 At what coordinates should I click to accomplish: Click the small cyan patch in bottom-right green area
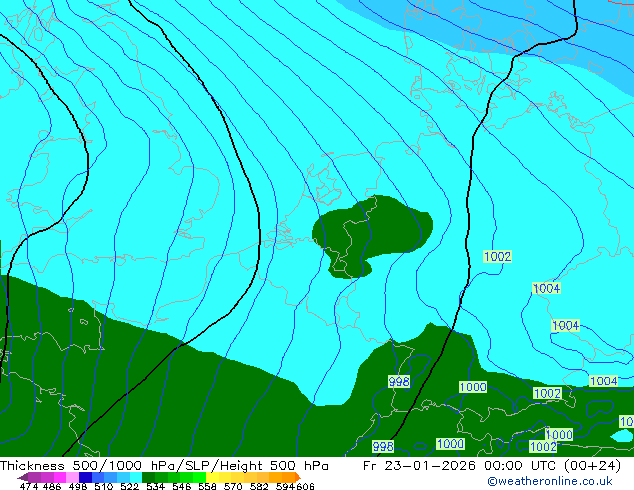click(x=622, y=436)
